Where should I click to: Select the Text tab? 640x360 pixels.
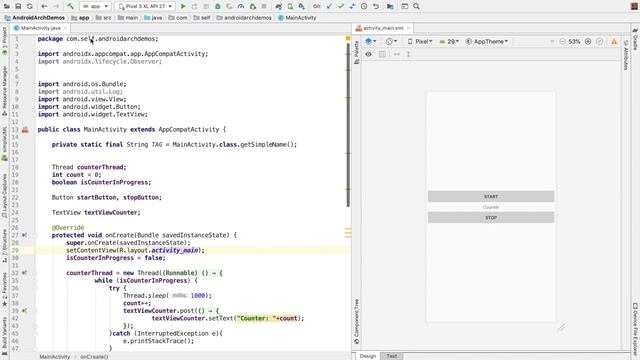tap(391, 356)
